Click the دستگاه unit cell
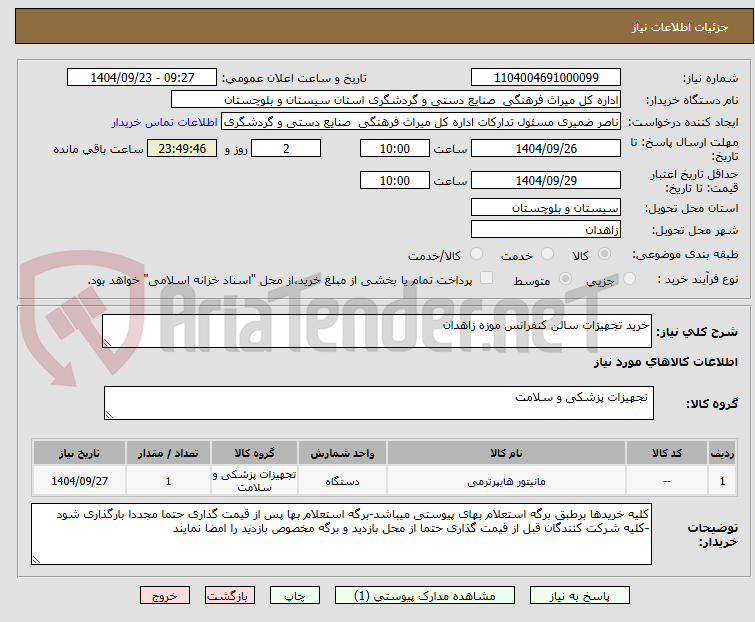Viewport: 755px width, 622px height. pos(342,480)
